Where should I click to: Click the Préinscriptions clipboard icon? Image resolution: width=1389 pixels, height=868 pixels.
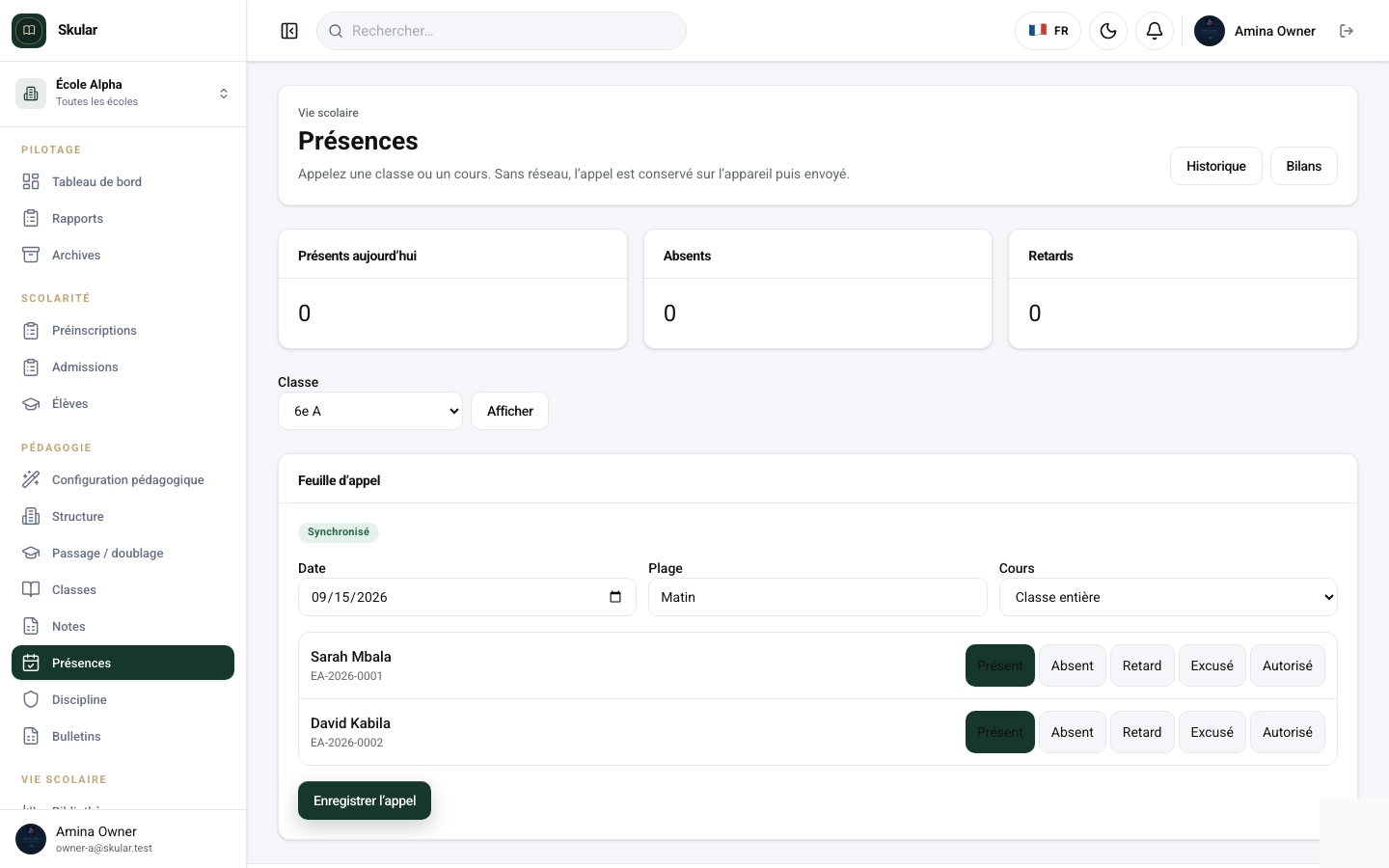[31, 330]
